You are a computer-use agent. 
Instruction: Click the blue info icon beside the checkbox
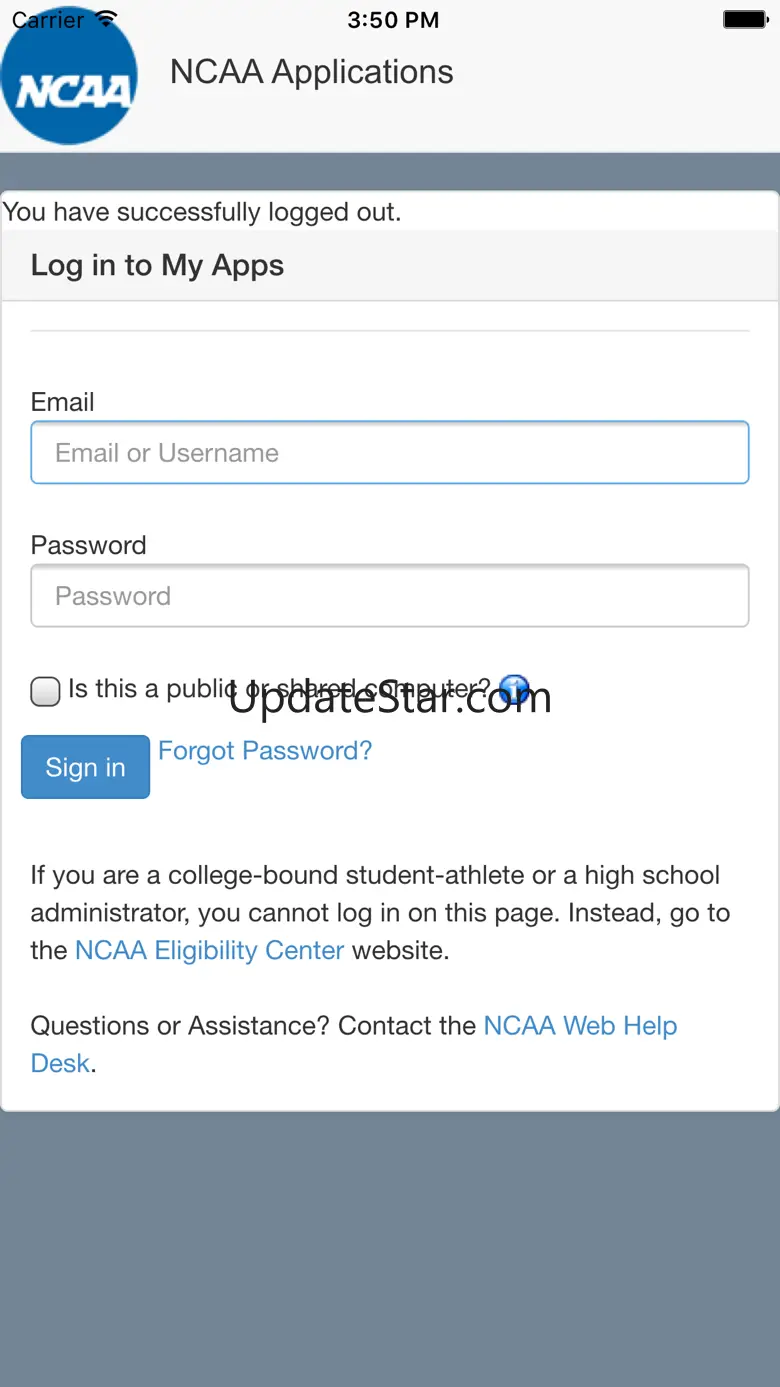pos(513,689)
